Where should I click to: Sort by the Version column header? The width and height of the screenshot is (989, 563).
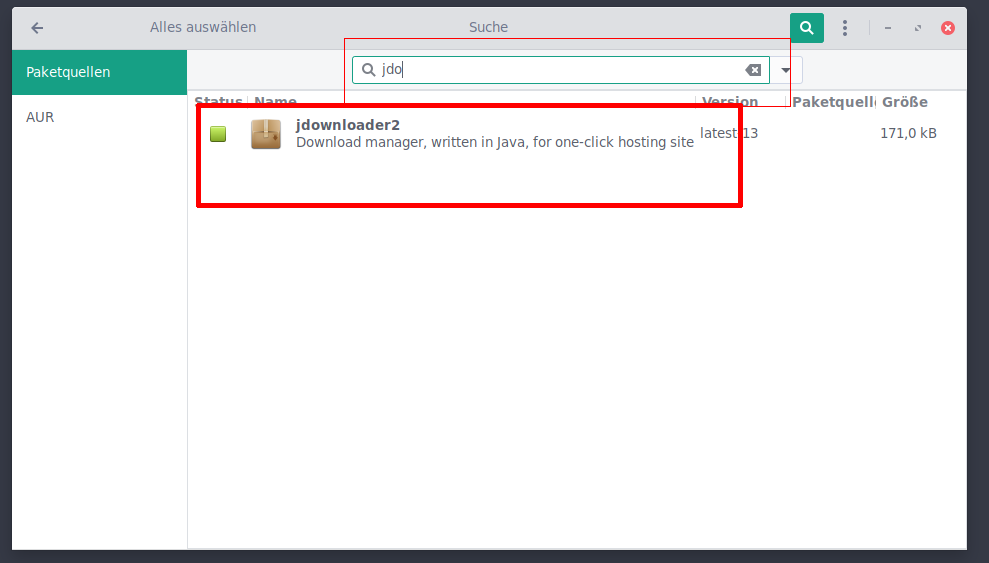tap(730, 102)
